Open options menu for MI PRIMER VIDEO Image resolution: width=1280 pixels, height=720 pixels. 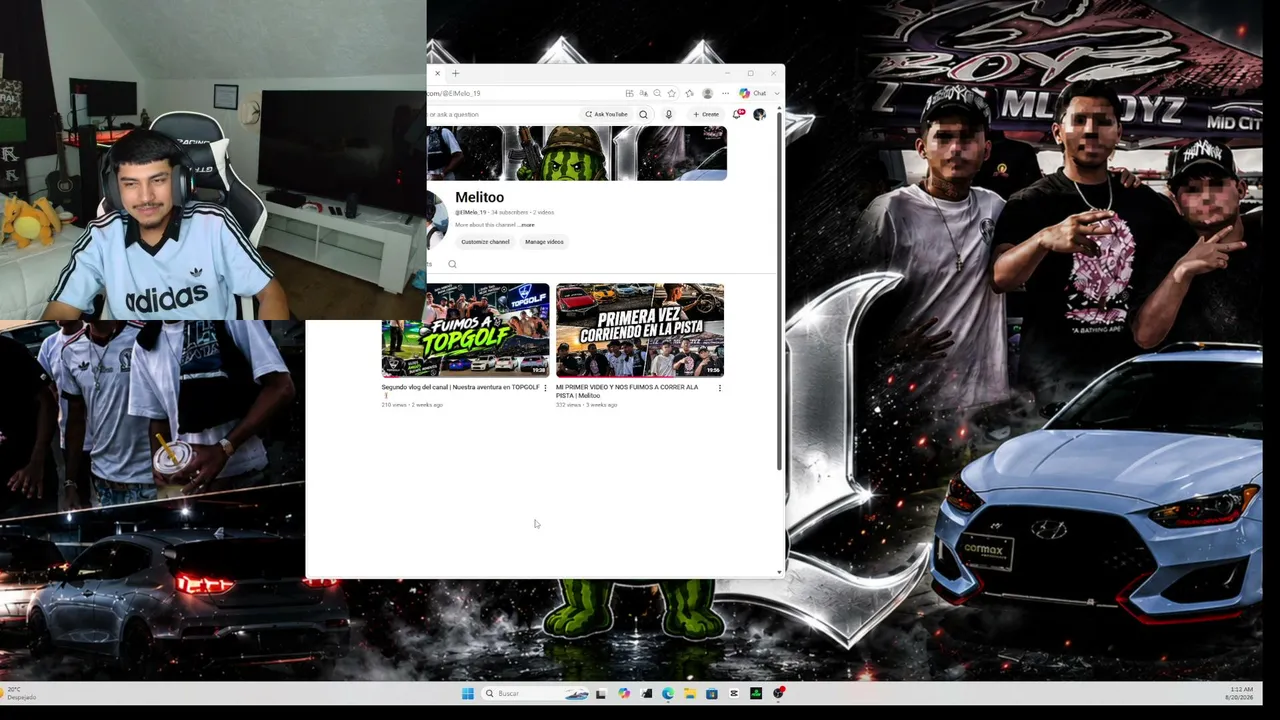[x=719, y=388]
